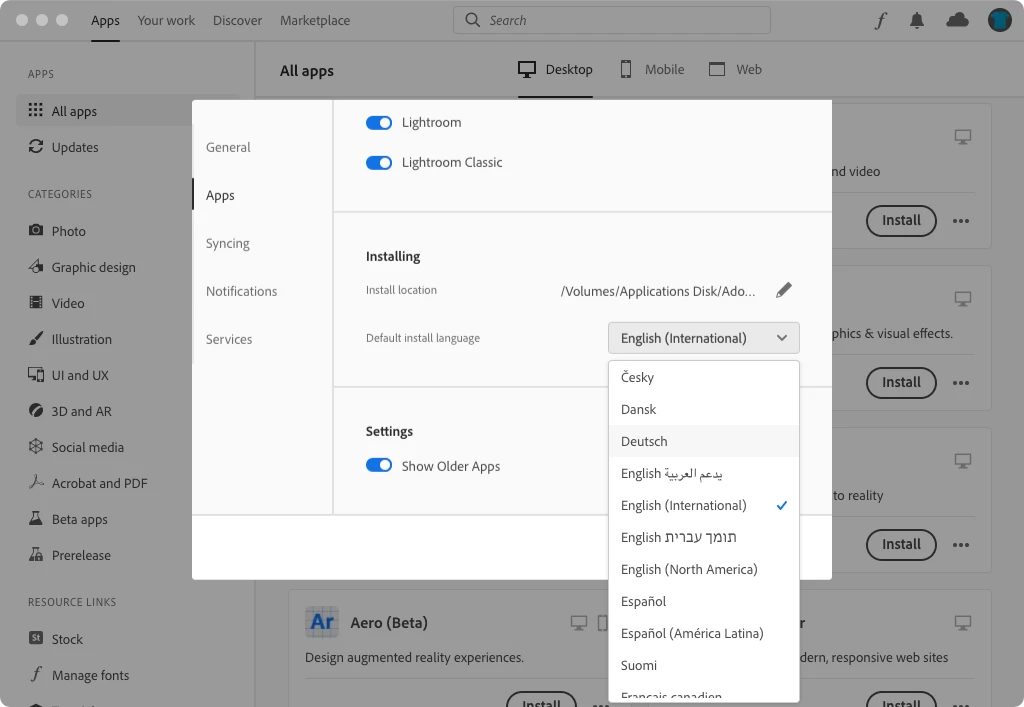
Task: Choose Español language option
Action: coord(703,601)
